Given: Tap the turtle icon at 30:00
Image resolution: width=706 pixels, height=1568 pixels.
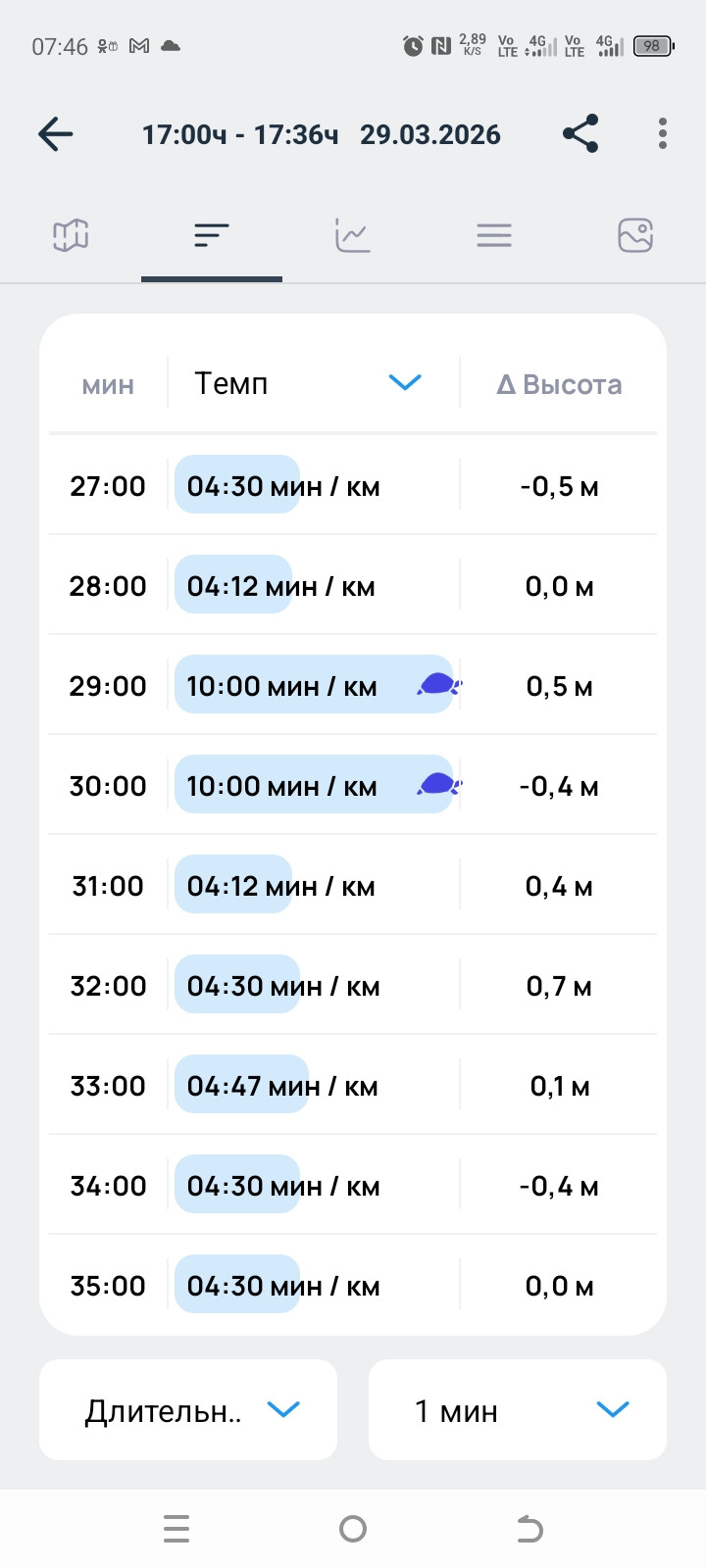Looking at the screenshot, I should [x=438, y=784].
